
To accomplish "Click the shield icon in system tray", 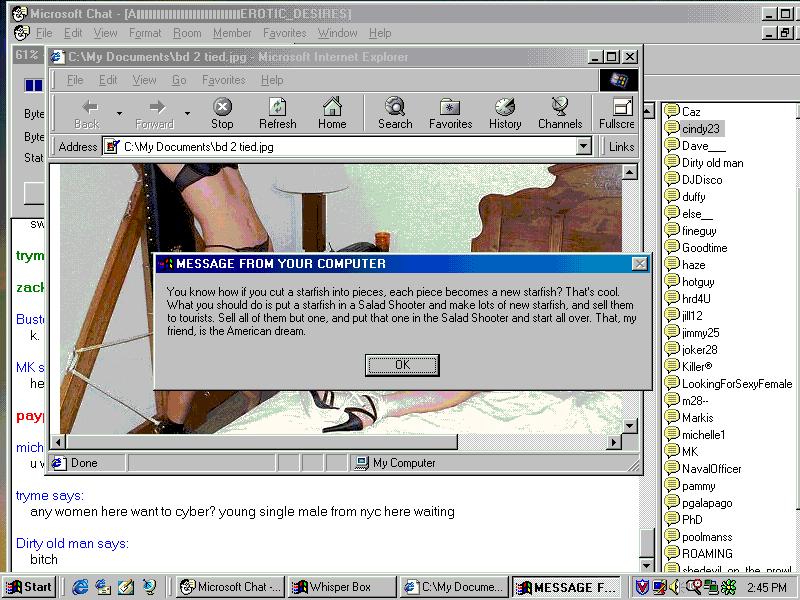I will coord(642,587).
